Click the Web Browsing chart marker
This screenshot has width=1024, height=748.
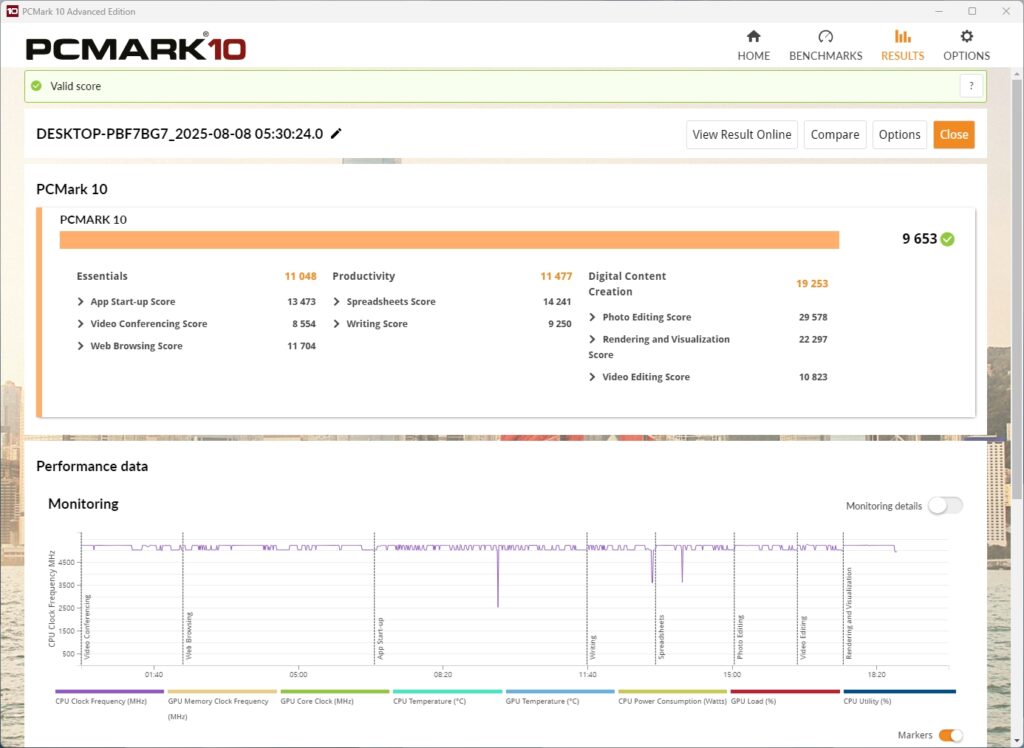click(x=189, y=636)
